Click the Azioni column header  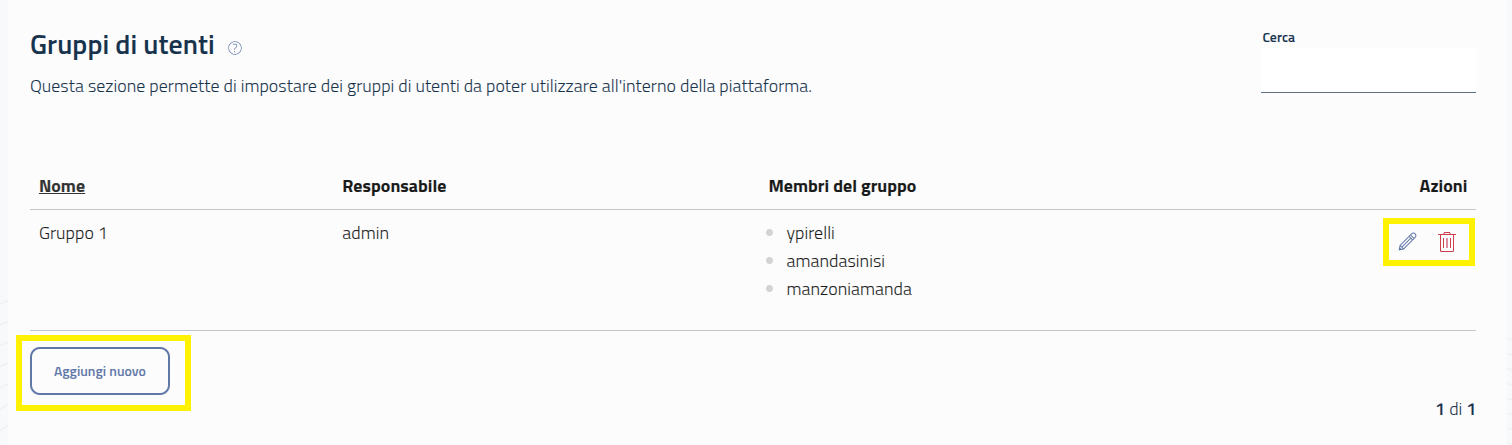click(x=1443, y=186)
